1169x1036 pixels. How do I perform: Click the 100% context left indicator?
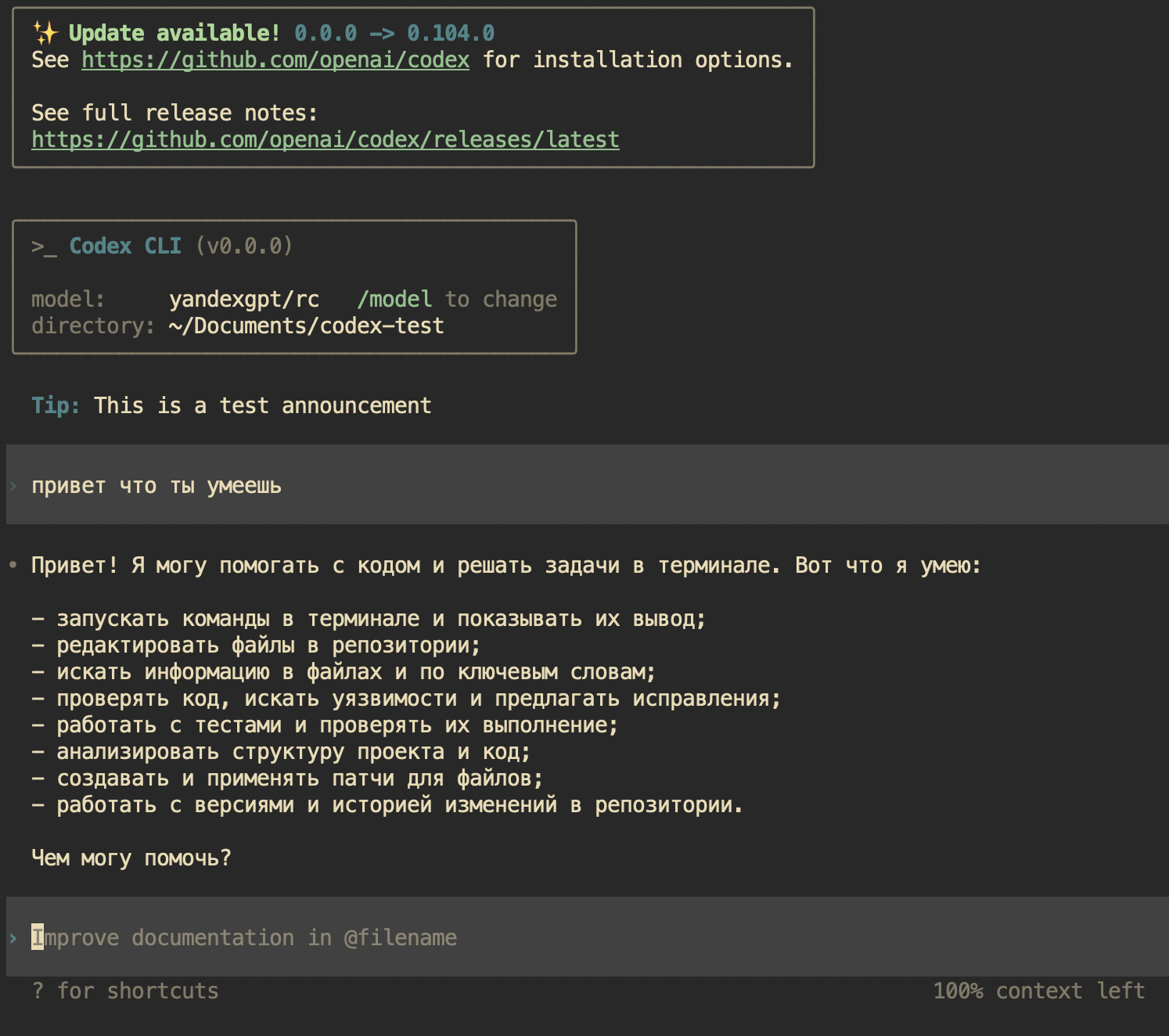(1039, 990)
